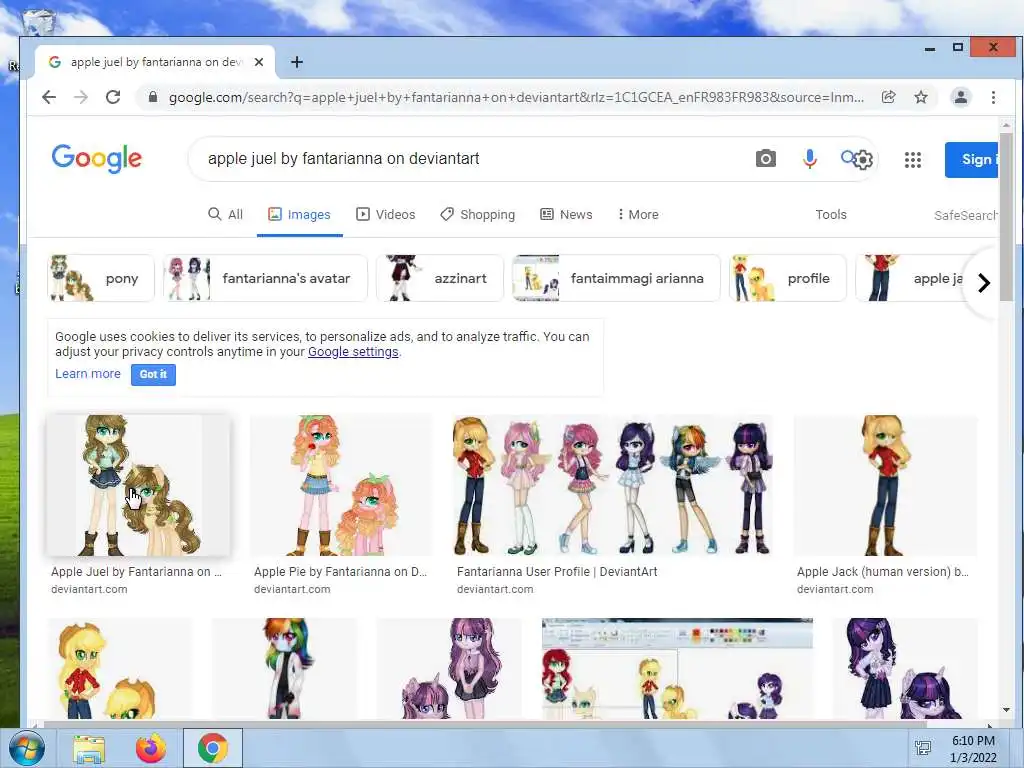Image resolution: width=1024 pixels, height=768 pixels.
Task: Filter by the pony suggestion chip
Action: point(101,278)
